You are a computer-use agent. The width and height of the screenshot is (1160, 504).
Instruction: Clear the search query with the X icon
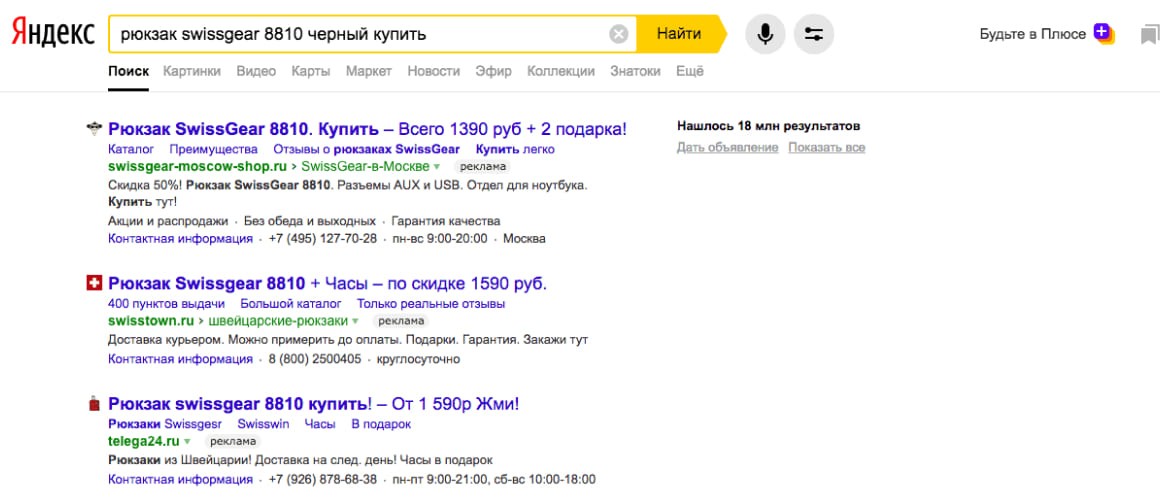tap(619, 34)
